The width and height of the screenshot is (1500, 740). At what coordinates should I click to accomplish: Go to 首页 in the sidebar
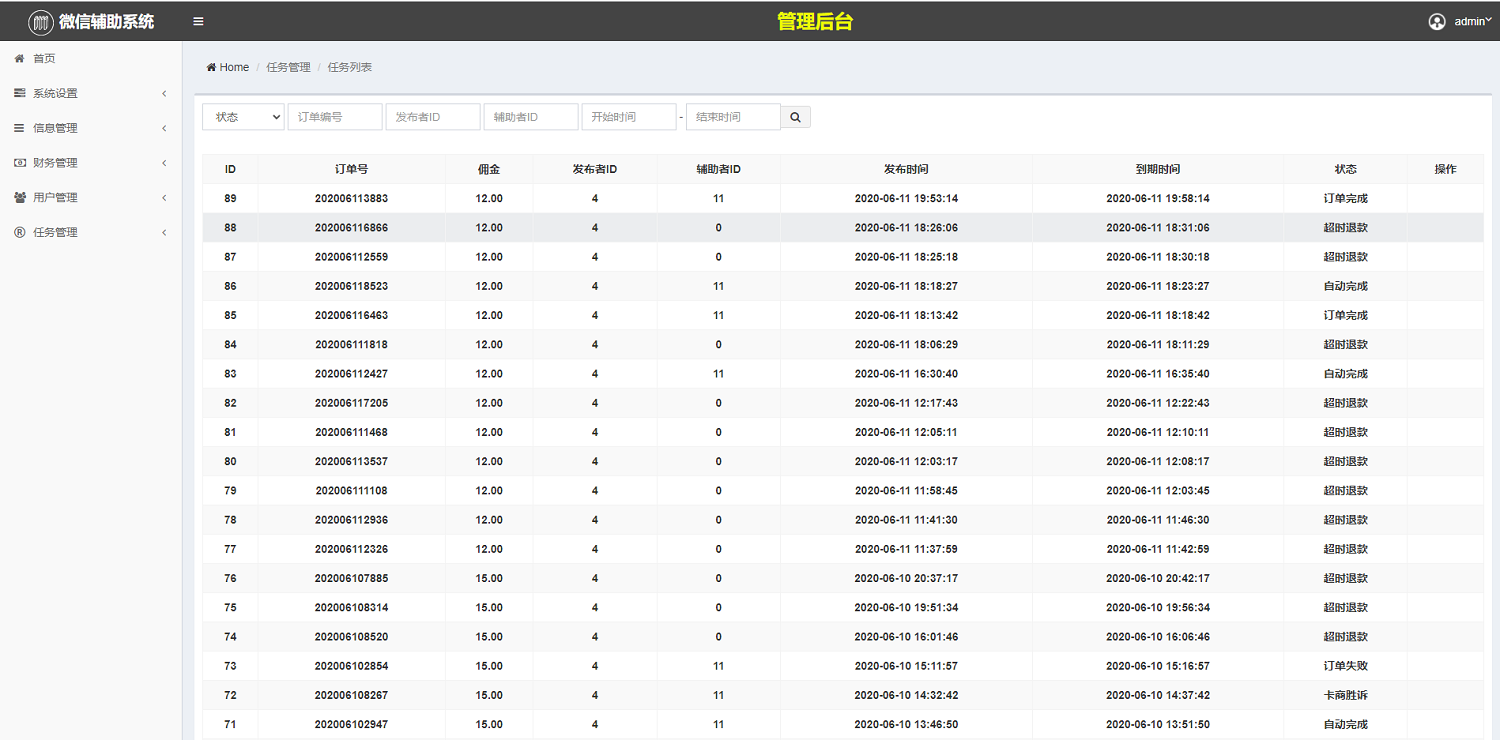click(x=45, y=59)
